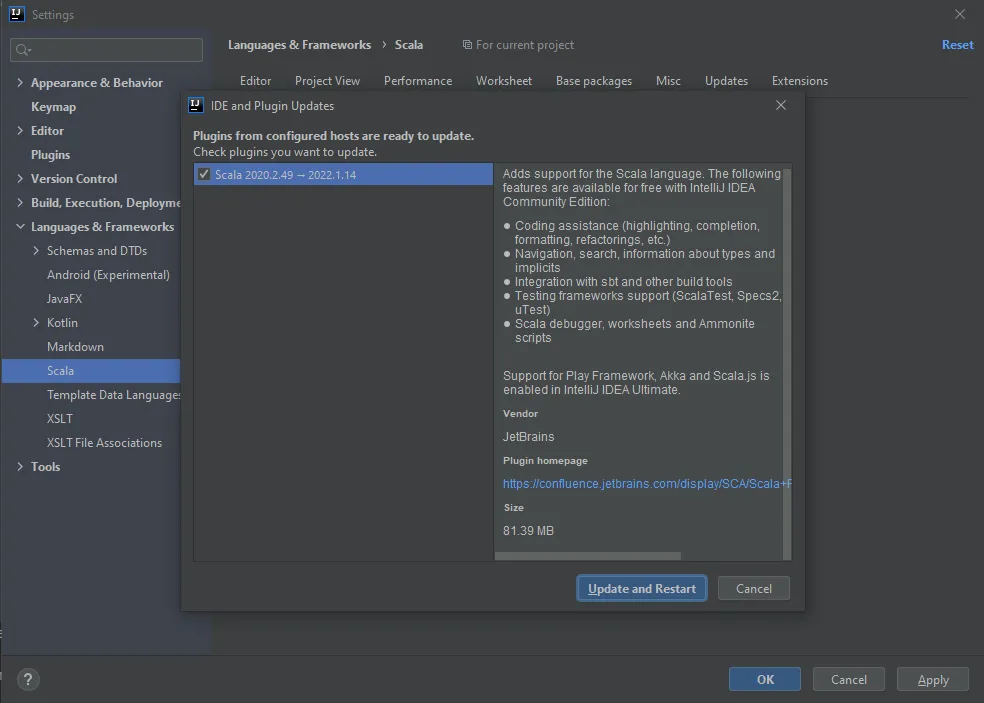Click the IntelliJ icon in IDE and Plugin Updates dialog
Screen dimensions: 984x703
[196, 105]
